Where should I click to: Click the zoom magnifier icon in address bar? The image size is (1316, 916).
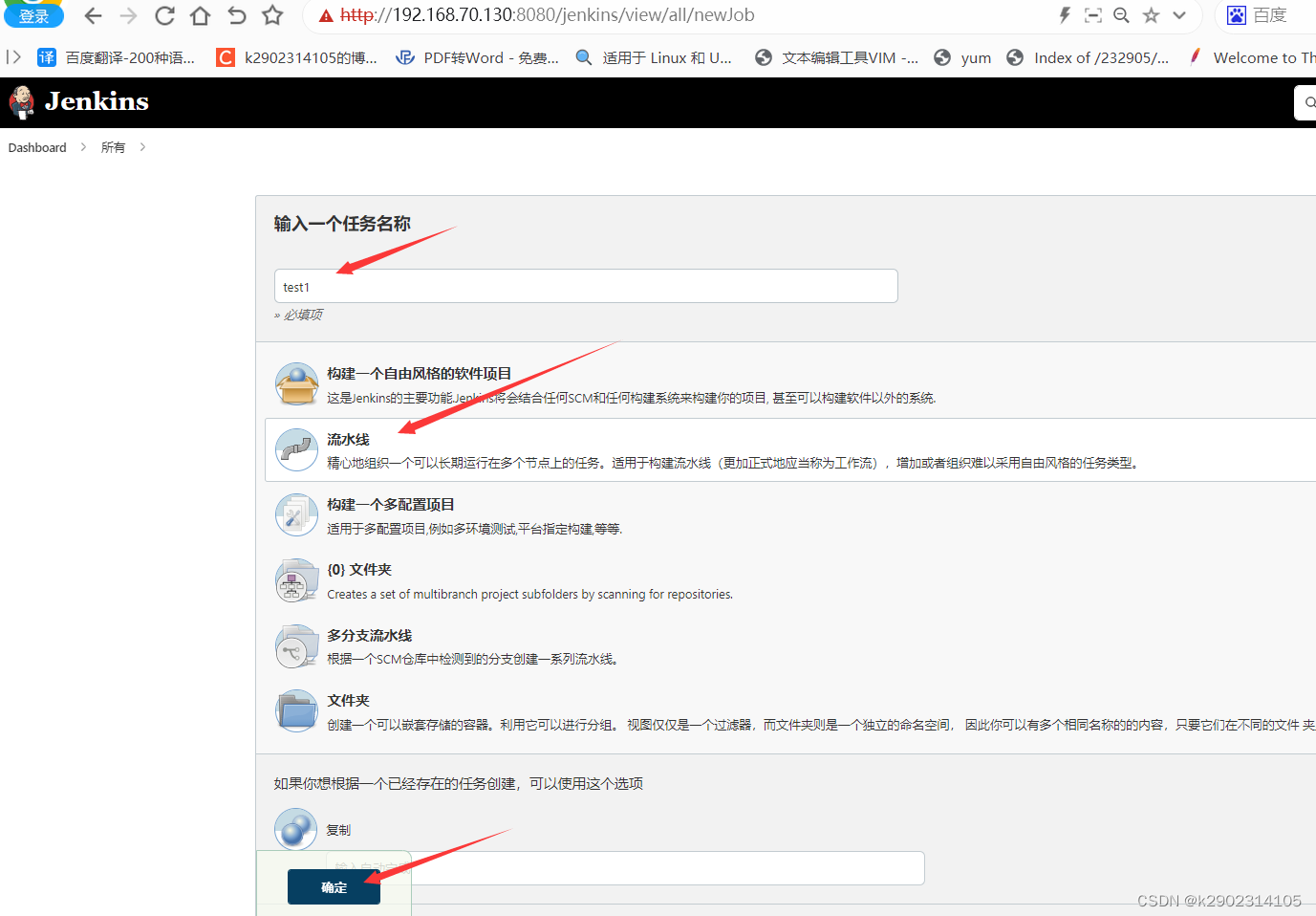[1122, 15]
